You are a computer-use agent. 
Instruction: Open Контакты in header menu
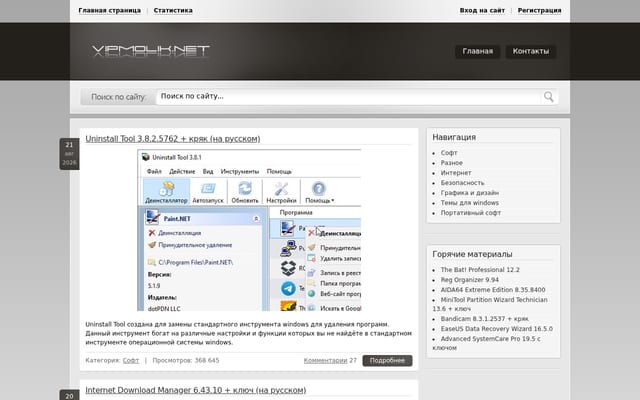531,51
